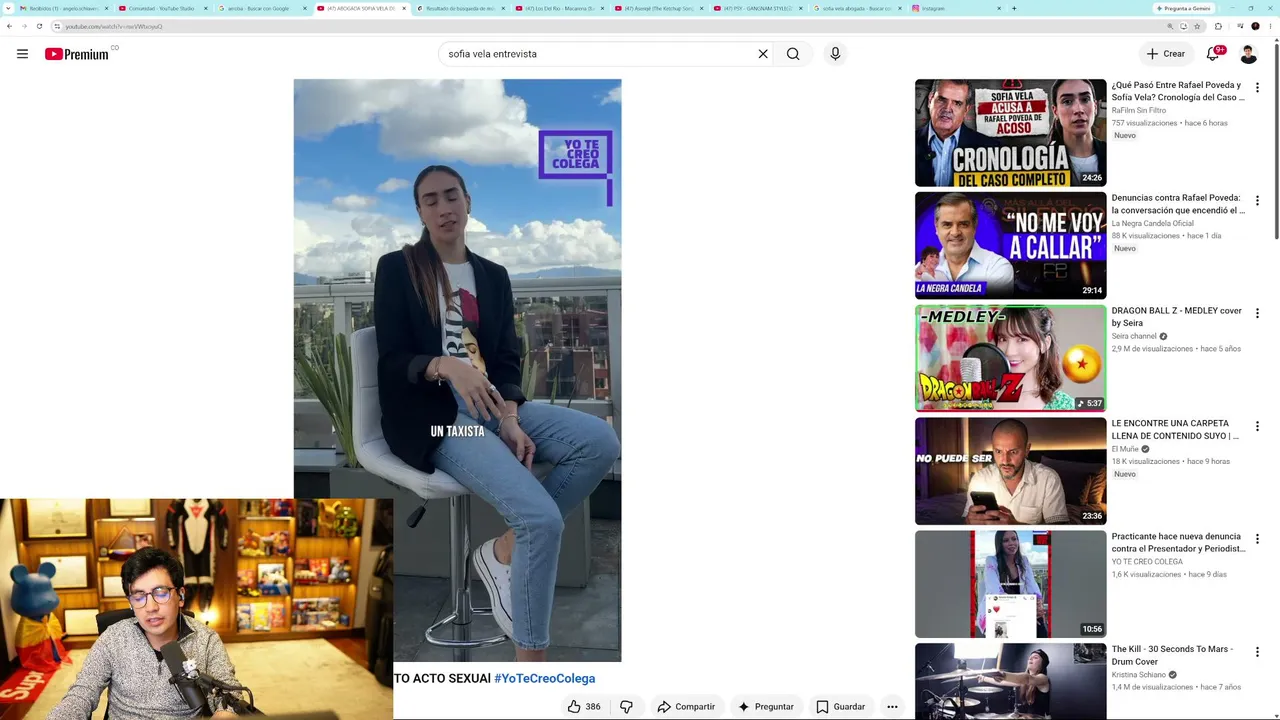1280x720 pixels.
Task: Open DRAGON BALL Z - MEDLEY cover title
Action: (1176, 317)
